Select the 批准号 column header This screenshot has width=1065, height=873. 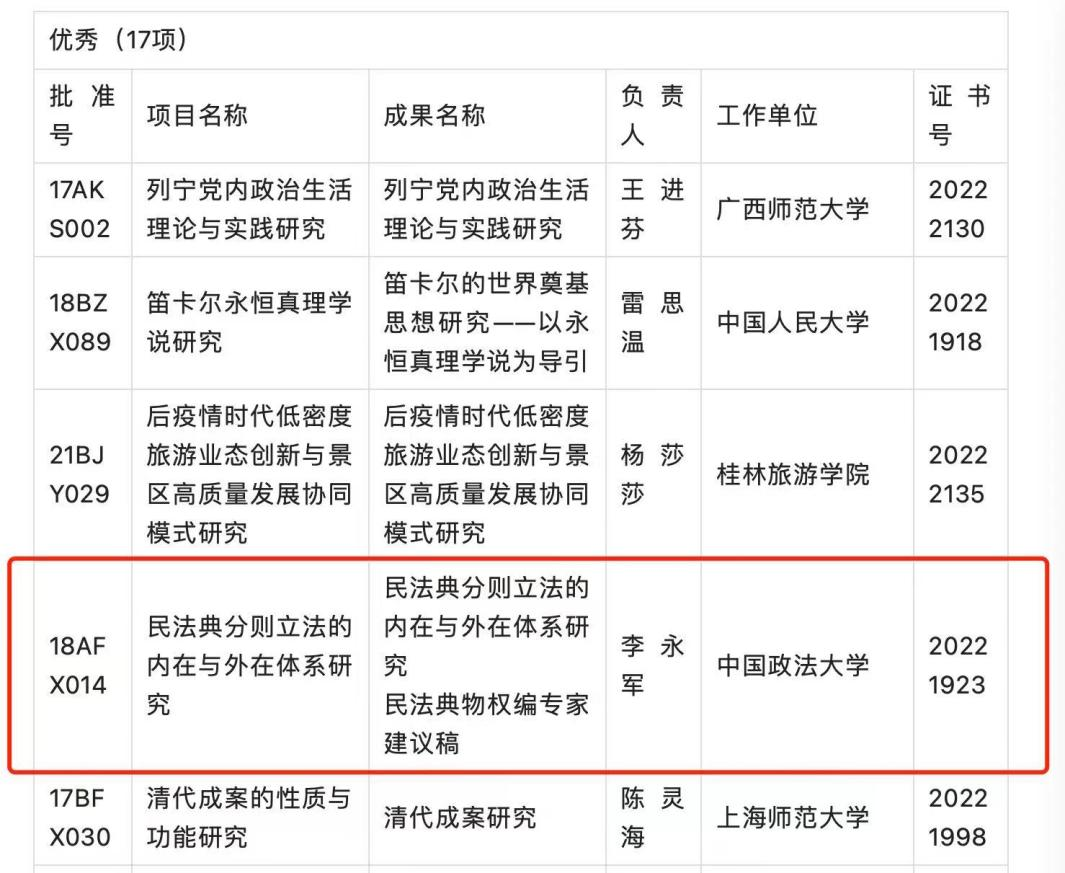point(82,115)
